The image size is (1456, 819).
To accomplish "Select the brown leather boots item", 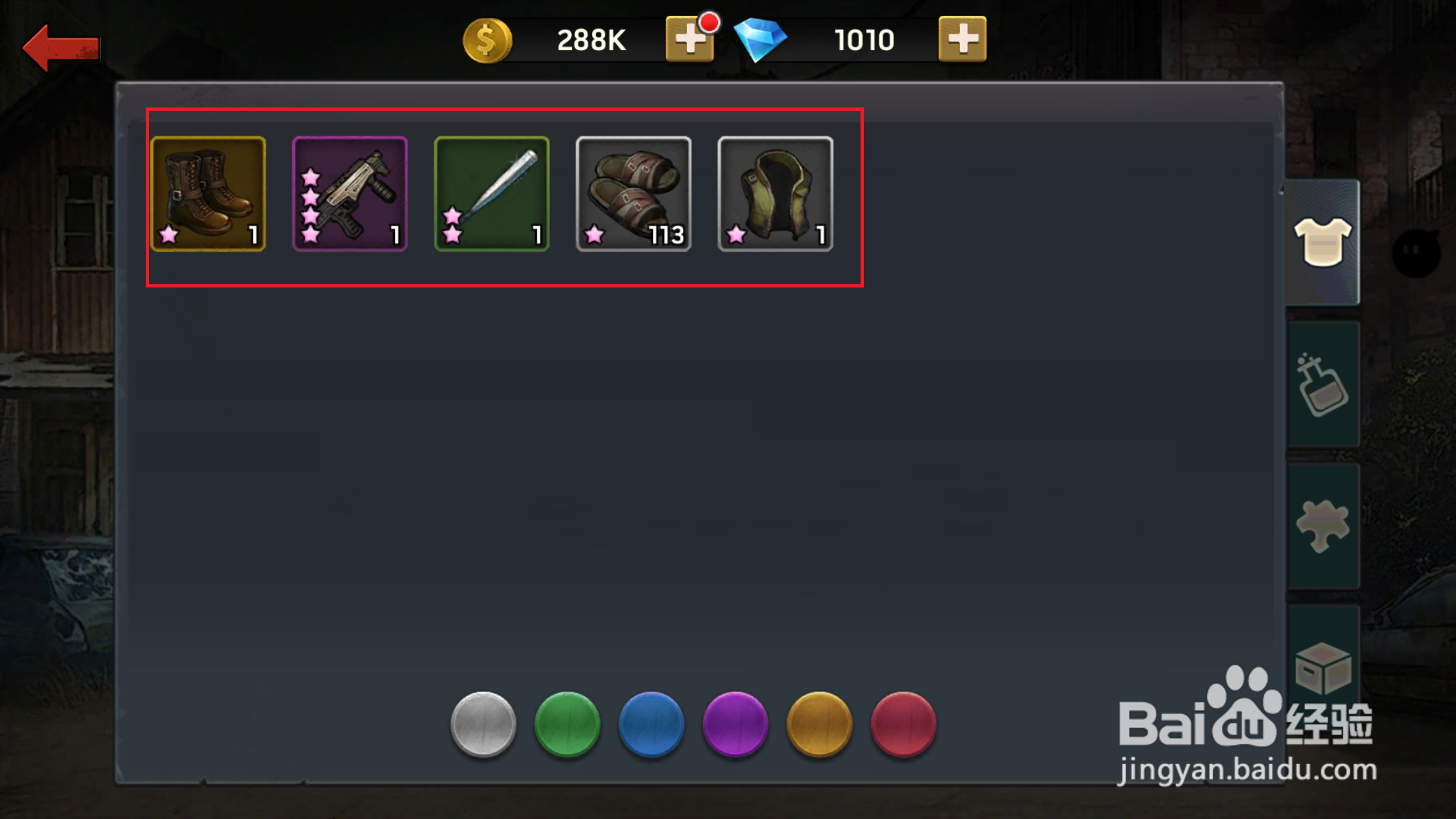I will (208, 194).
